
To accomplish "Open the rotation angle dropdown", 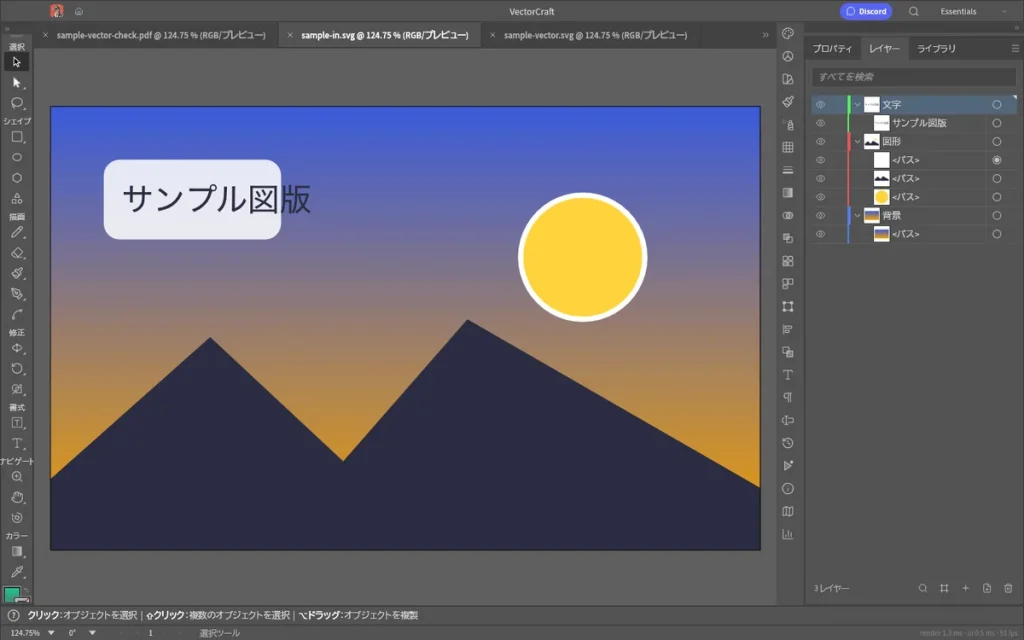I will click(x=92, y=633).
